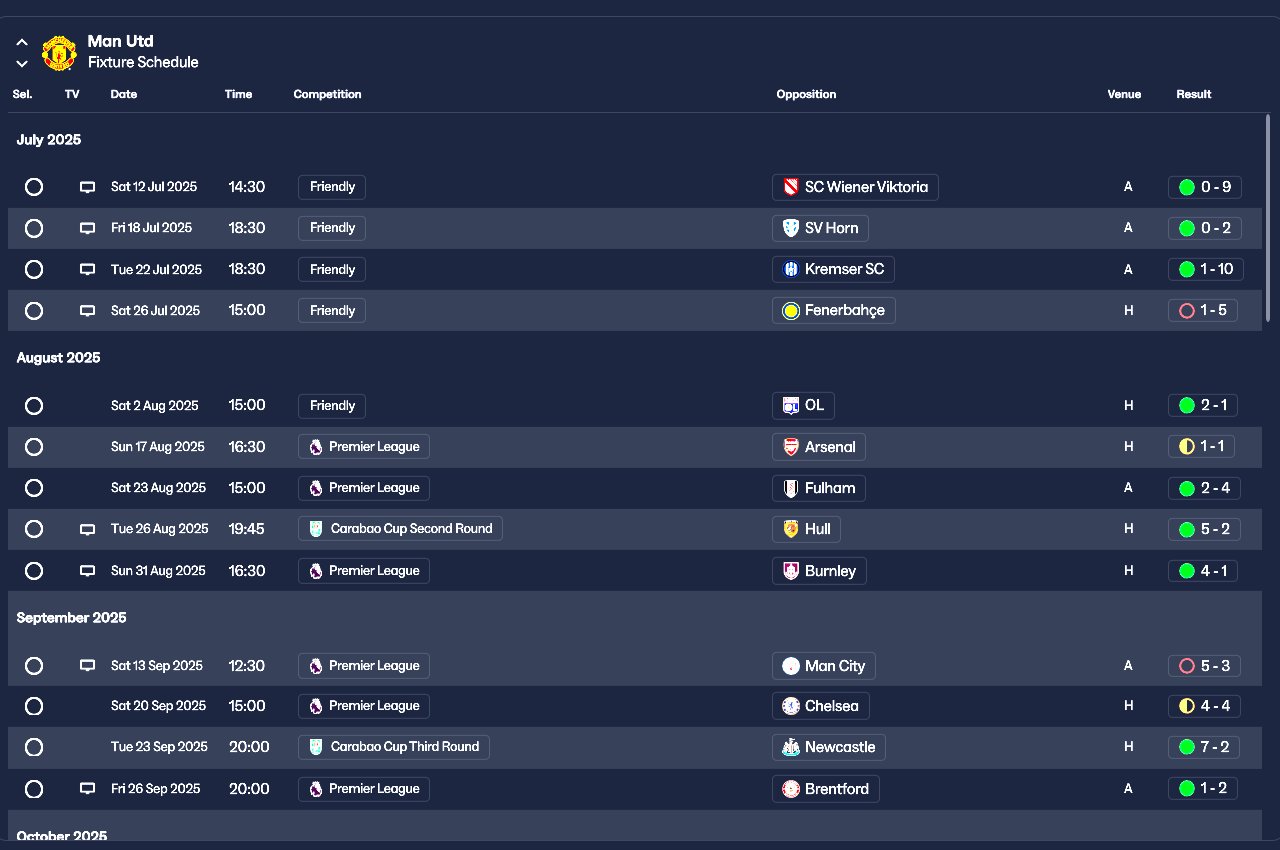Image resolution: width=1280 pixels, height=850 pixels.
Task: Open the Carabao Cup Second Round competition
Action: (x=400, y=529)
